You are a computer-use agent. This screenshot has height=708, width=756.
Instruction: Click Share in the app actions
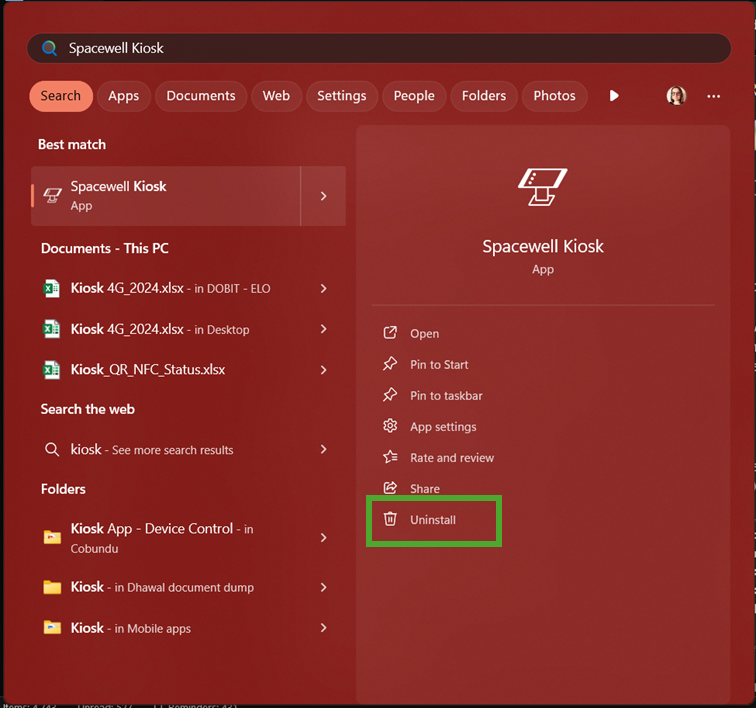click(425, 489)
